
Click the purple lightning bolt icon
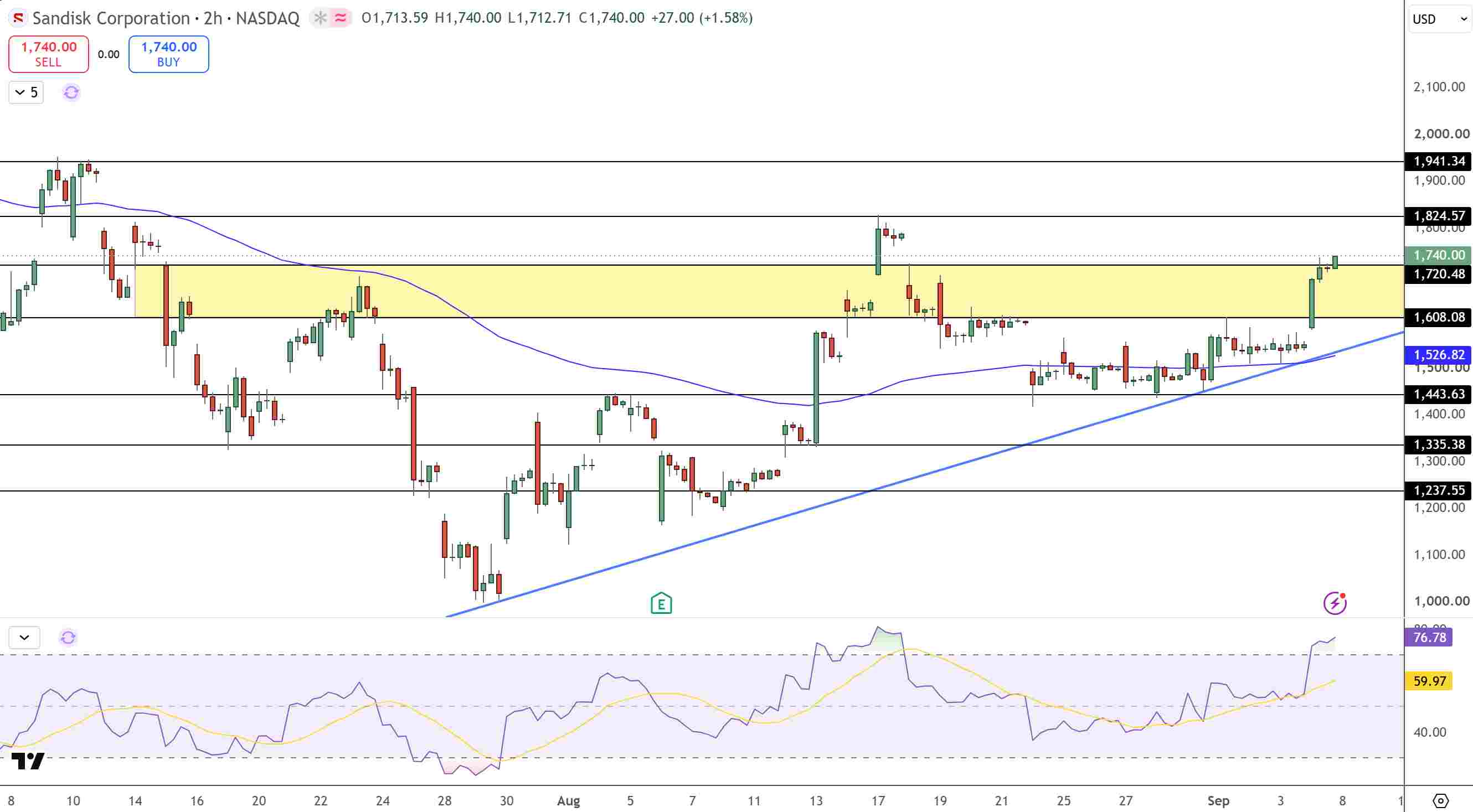coord(1335,603)
